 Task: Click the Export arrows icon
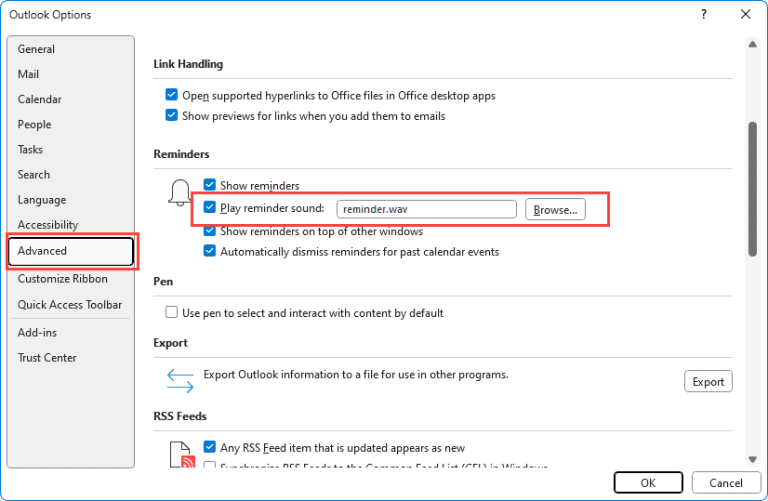click(x=180, y=381)
